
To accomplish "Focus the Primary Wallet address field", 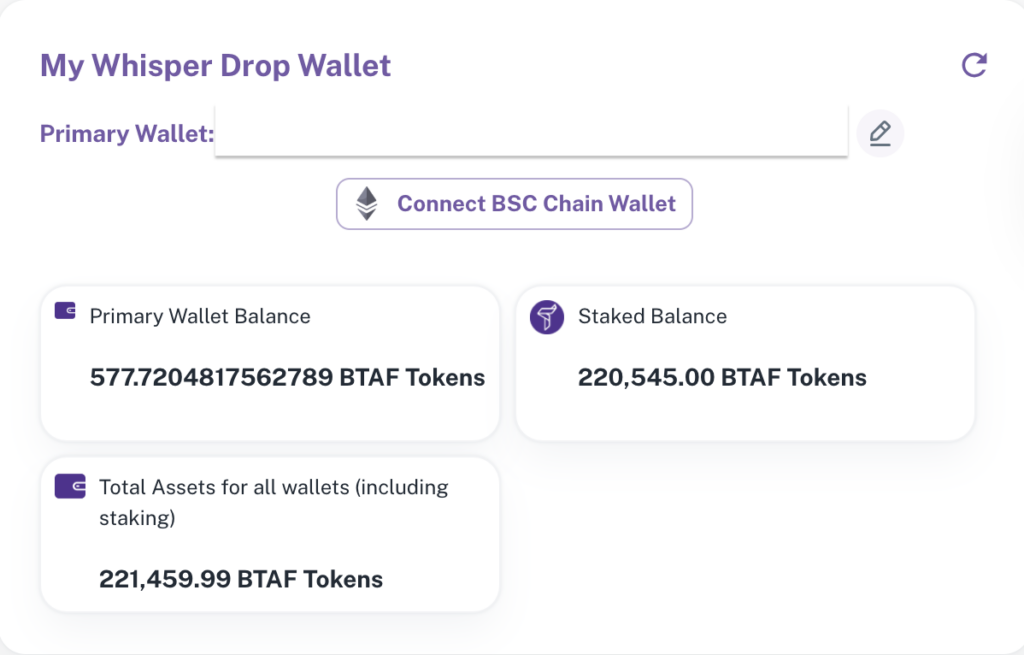I will 531,132.
